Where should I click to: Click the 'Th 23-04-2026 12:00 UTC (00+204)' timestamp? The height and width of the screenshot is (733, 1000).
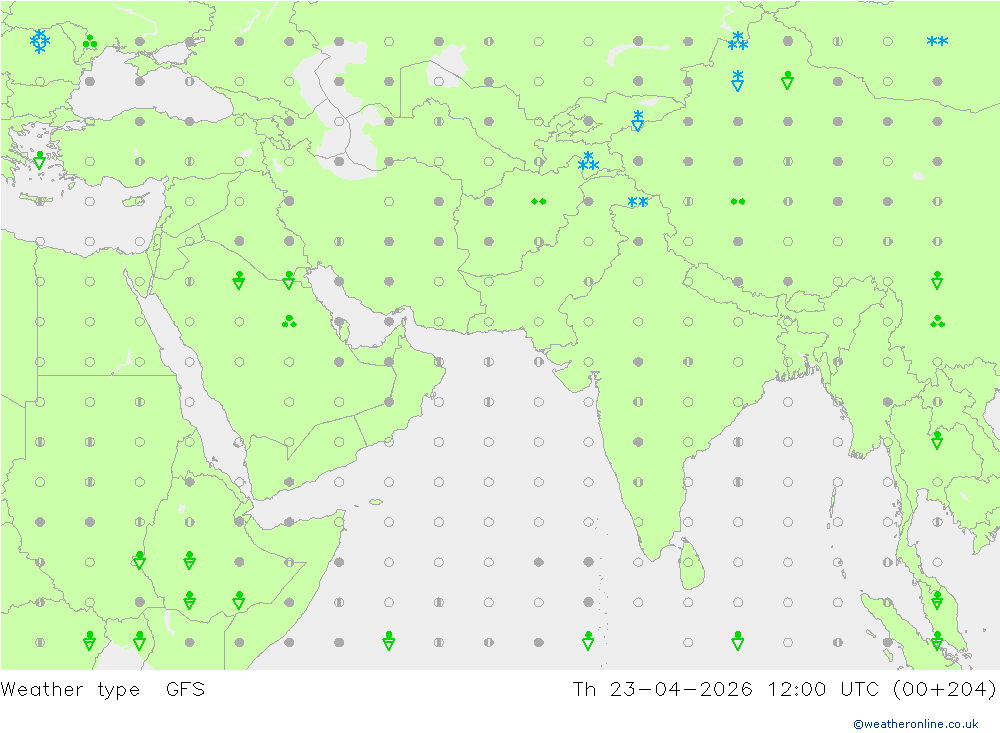[784, 690]
